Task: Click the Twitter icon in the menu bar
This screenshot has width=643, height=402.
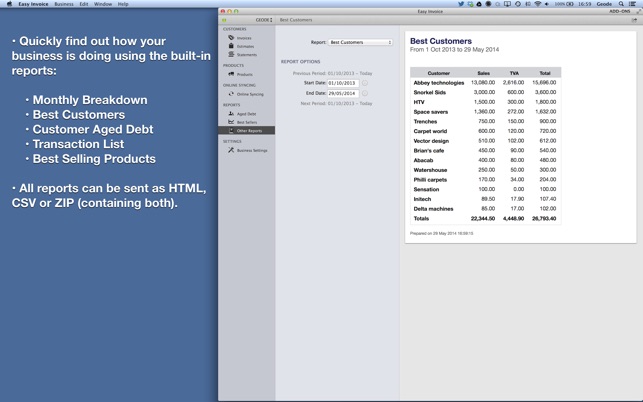Action: click(461, 4)
